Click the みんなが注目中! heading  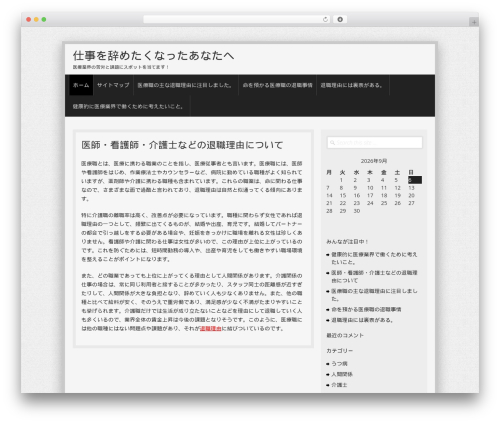(347, 242)
